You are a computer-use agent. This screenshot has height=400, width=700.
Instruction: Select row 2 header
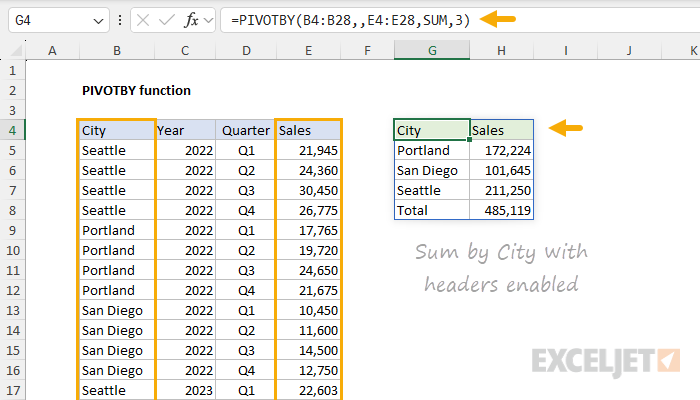(x=12, y=91)
